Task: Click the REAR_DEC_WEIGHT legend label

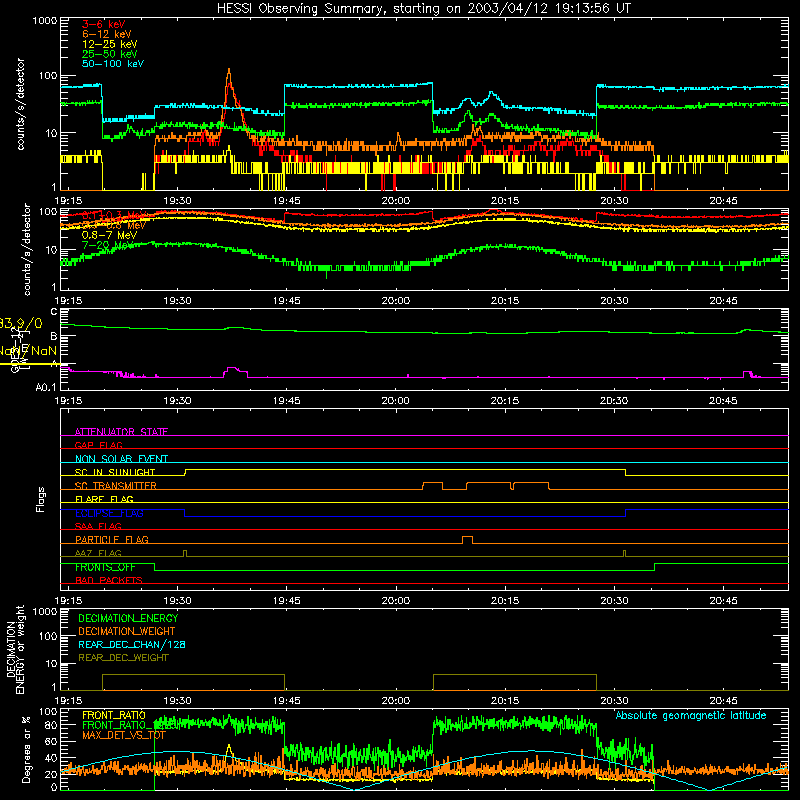Action: point(123,658)
